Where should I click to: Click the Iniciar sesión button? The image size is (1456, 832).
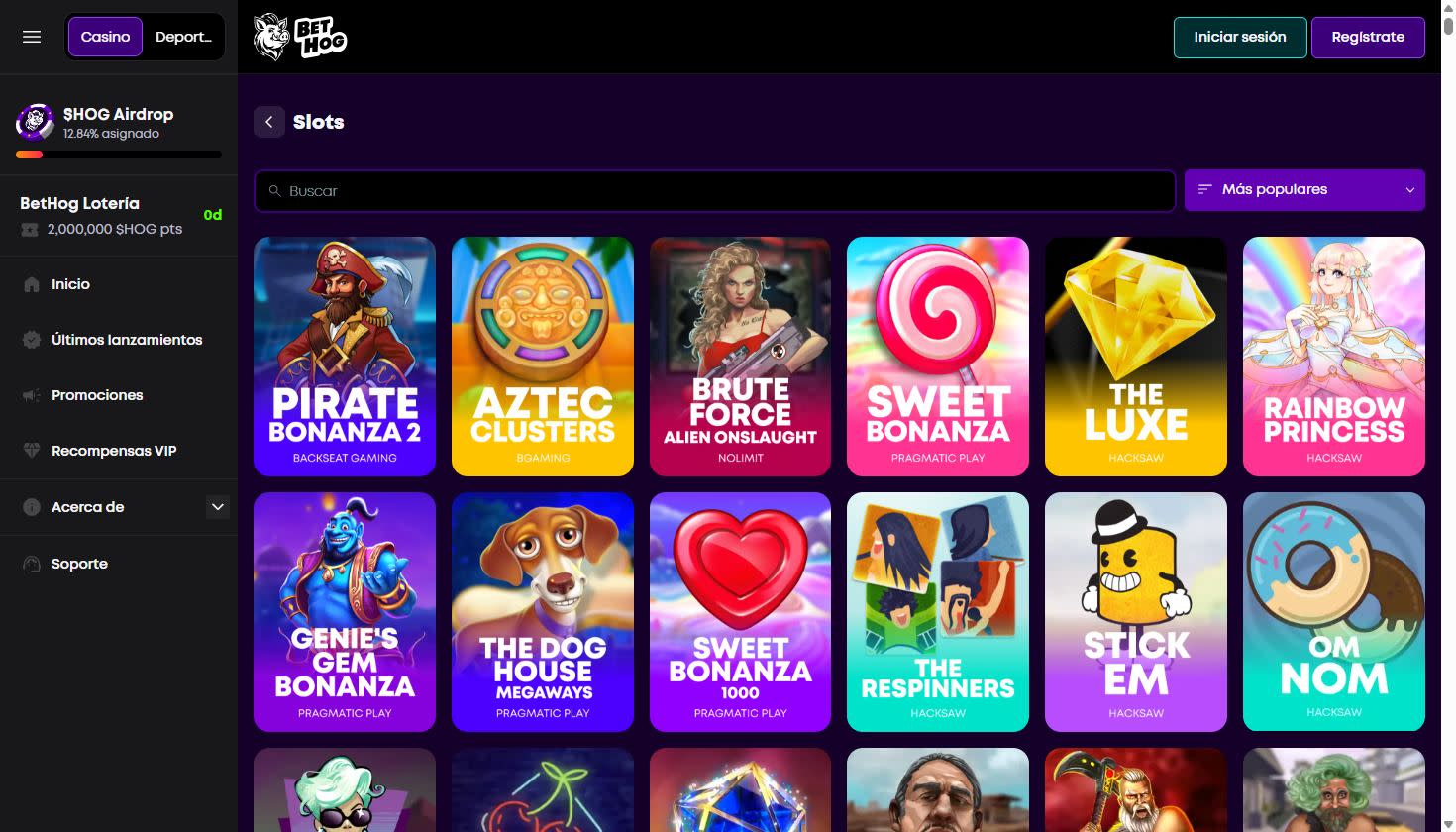point(1240,37)
